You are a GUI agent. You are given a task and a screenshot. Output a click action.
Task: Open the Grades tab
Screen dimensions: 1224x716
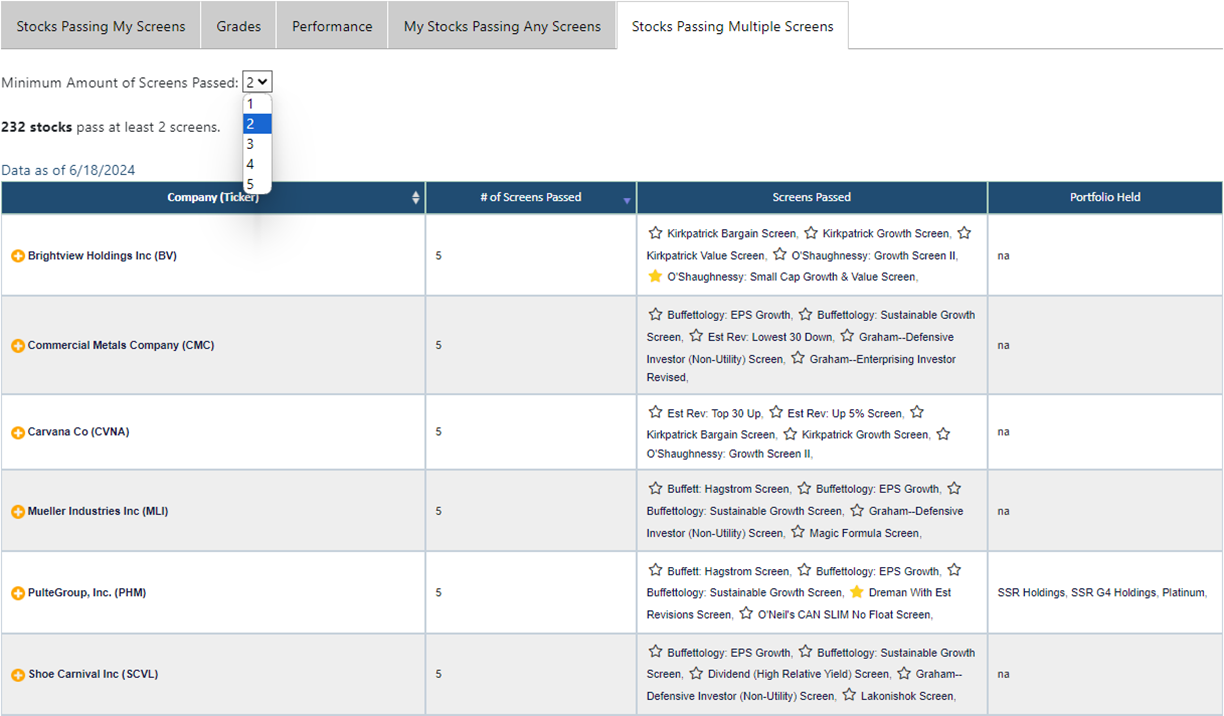click(x=238, y=27)
